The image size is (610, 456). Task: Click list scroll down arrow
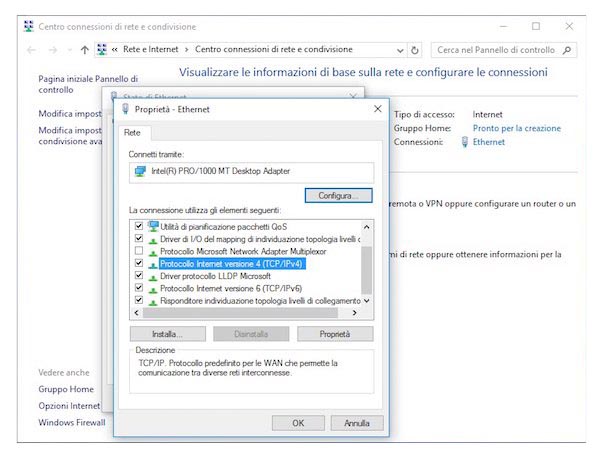pyautogui.click(x=366, y=301)
